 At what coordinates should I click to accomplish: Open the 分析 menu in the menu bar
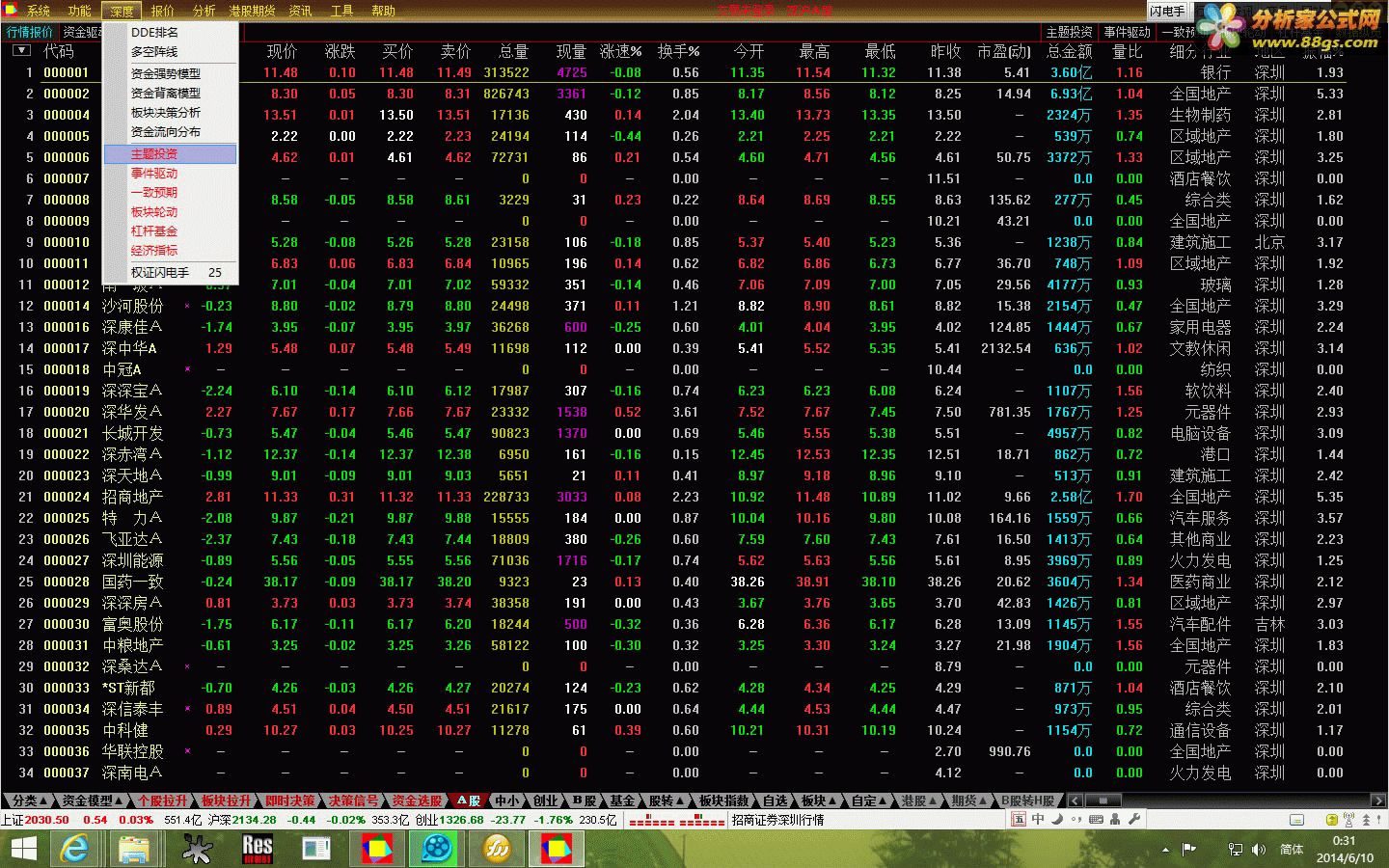coord(204,11)
